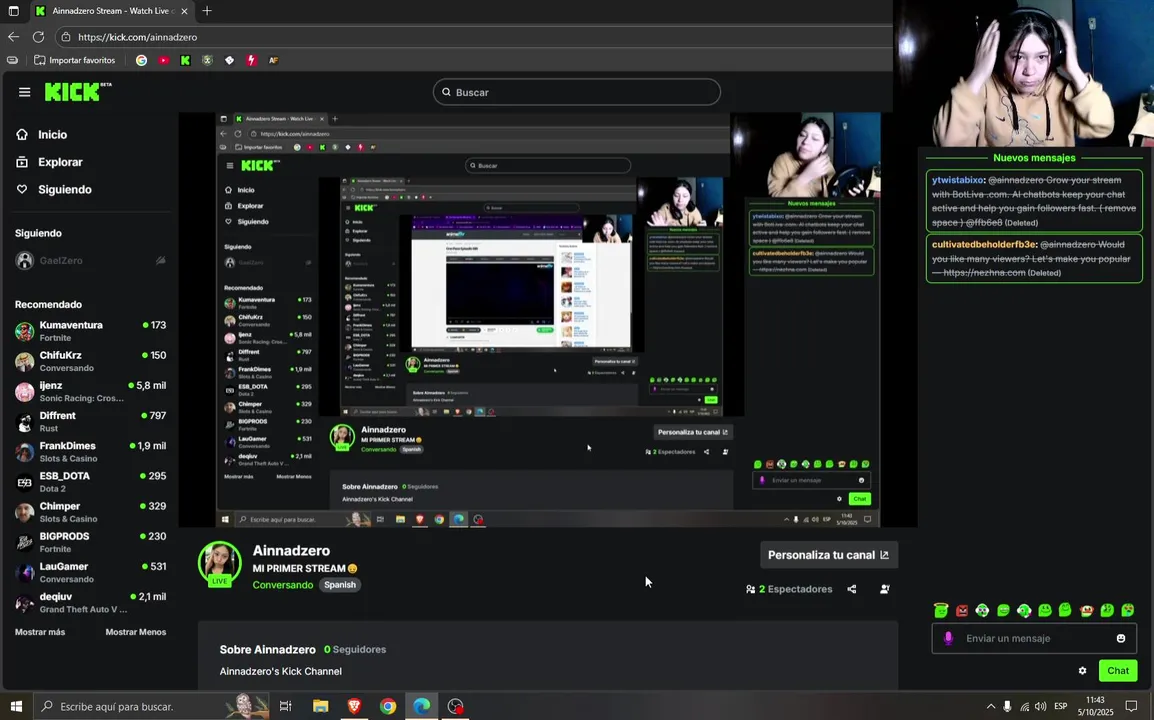1154x720 pixels.
Task: Open Diffrent channel in Recomendado
Action: 90,422
